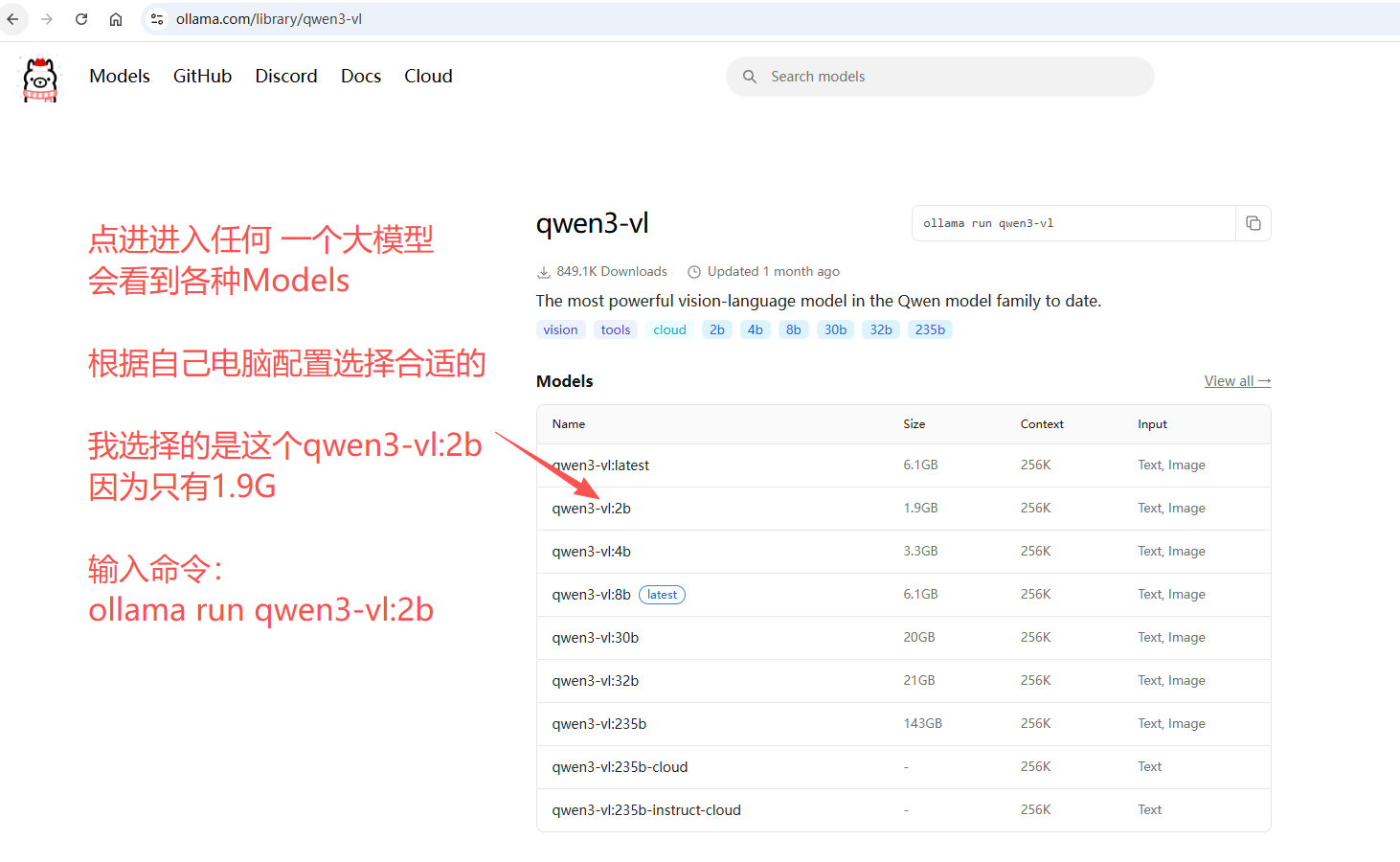The height and width of the screenshot is (862, 1400).
Task: Select the 32b size tag
Action: coord(881,329)
